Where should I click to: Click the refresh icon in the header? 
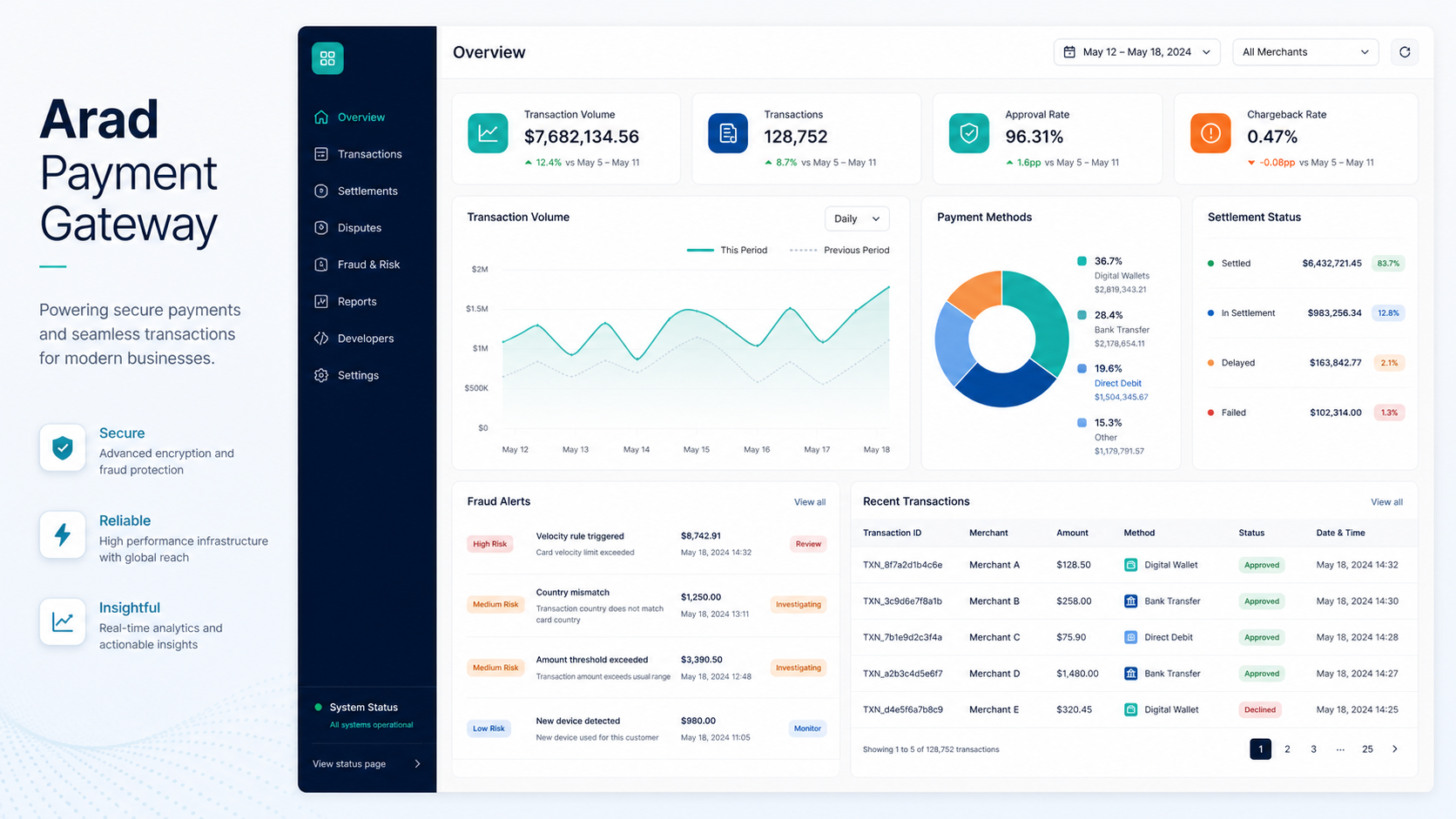(1404, 52)
